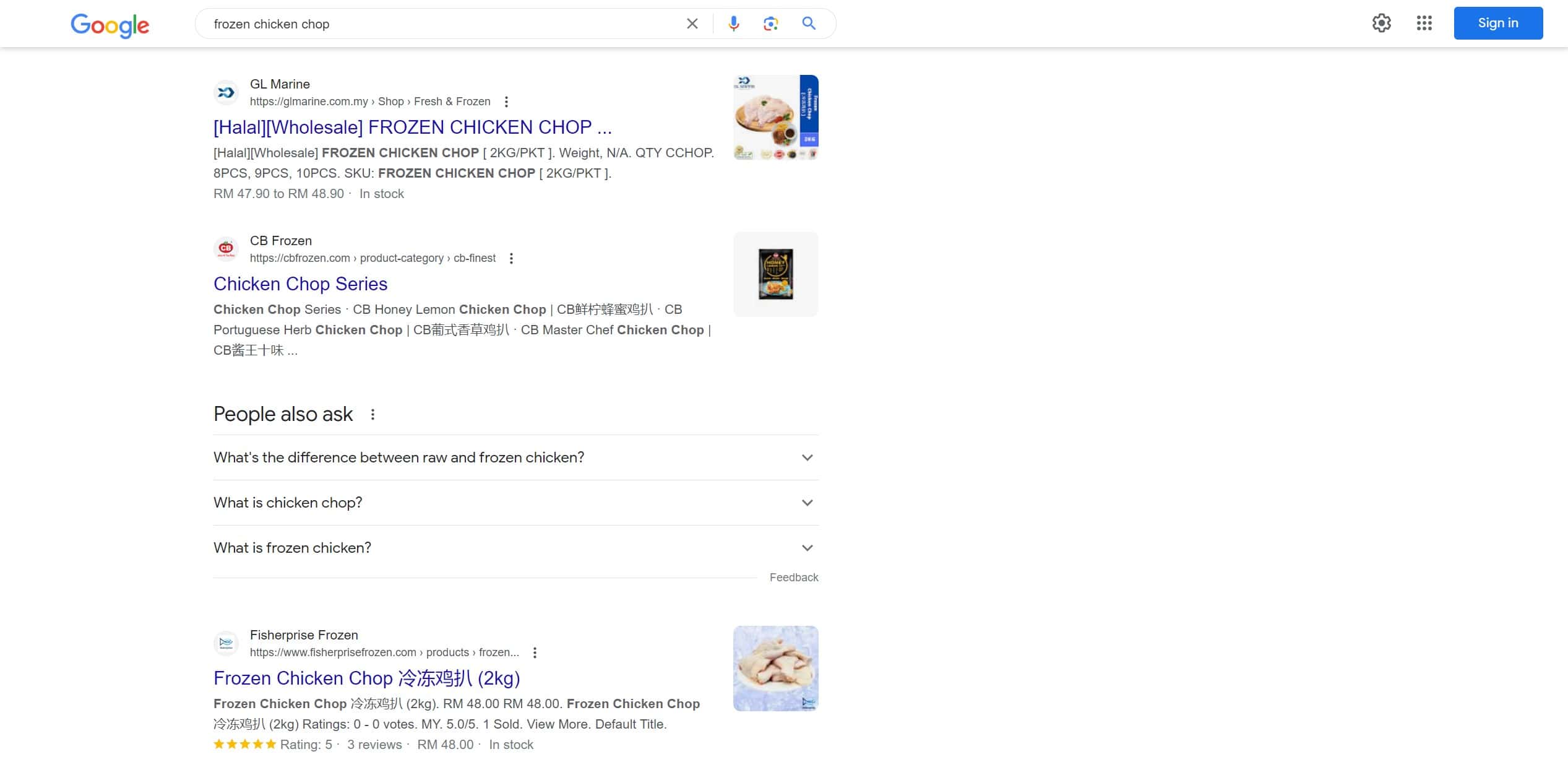This screenshot has width=1568, height=775.
Task: Click the Feedback link under People also ask
Action: coord(793,578)
